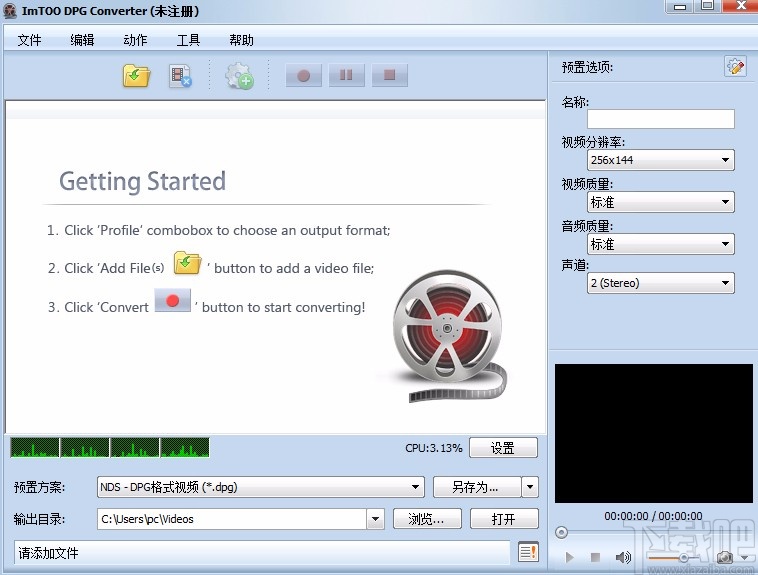The width and height of the screenshot is (758, 575).
Task: Take a snapshot with the camera icon
Action: pos(725,557)
